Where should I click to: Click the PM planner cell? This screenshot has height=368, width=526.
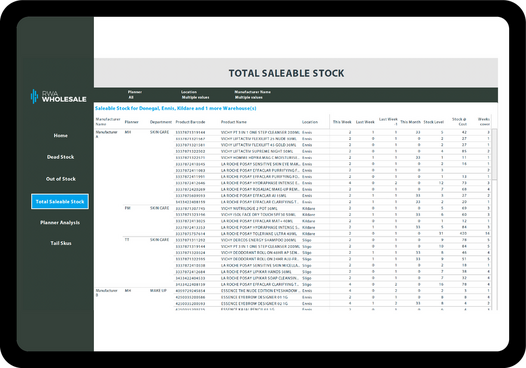point(127,208)
